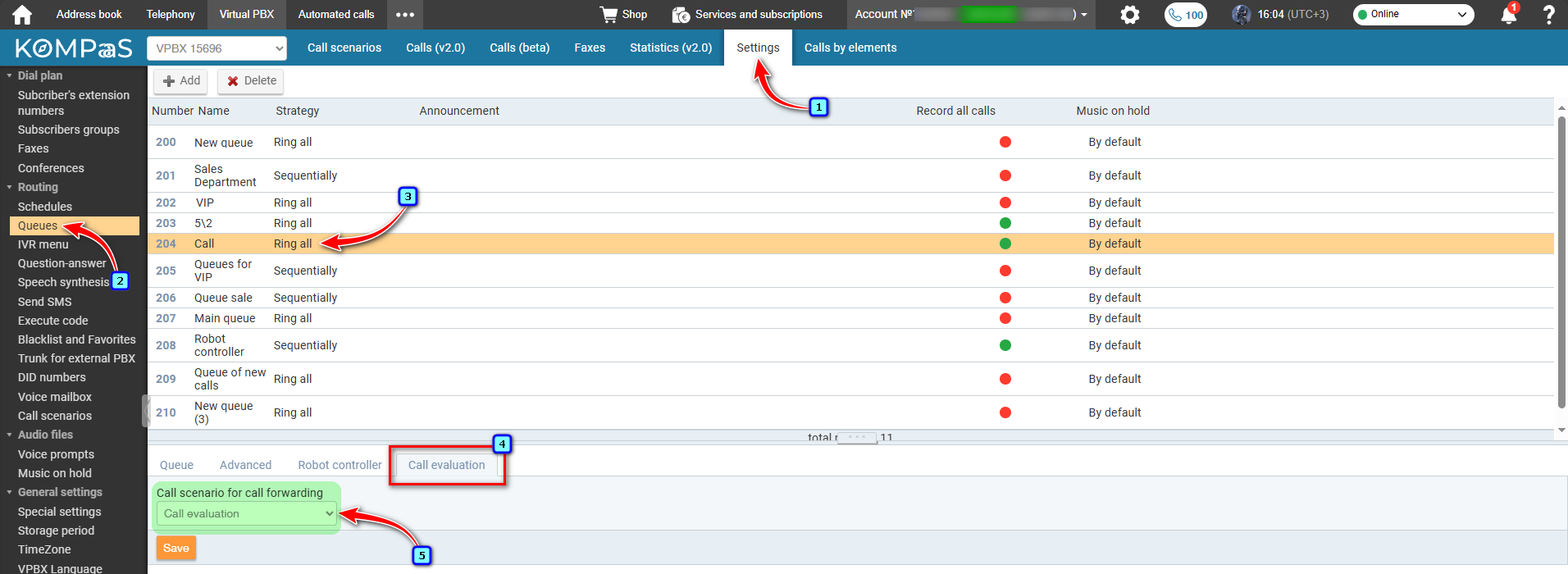Toggle record all calls for Robot controller
The width and height of the screenshot is (1568, 574).
point(1005,345)
